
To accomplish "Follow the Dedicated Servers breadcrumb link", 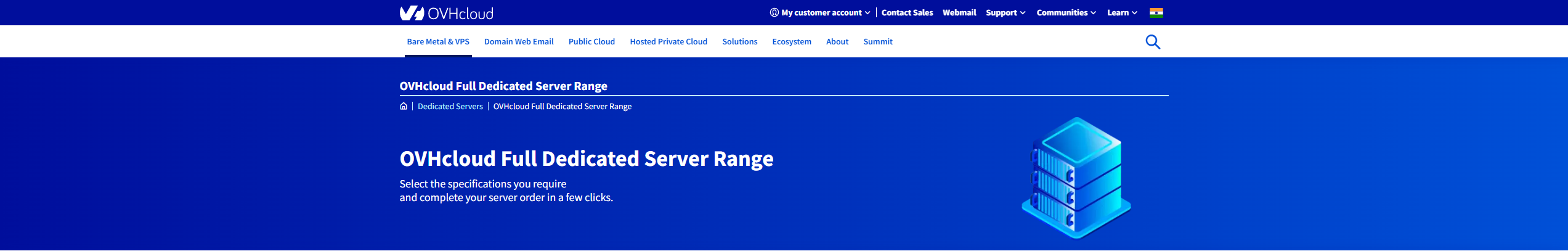I will pyautogui.click(x=450, y=106).
